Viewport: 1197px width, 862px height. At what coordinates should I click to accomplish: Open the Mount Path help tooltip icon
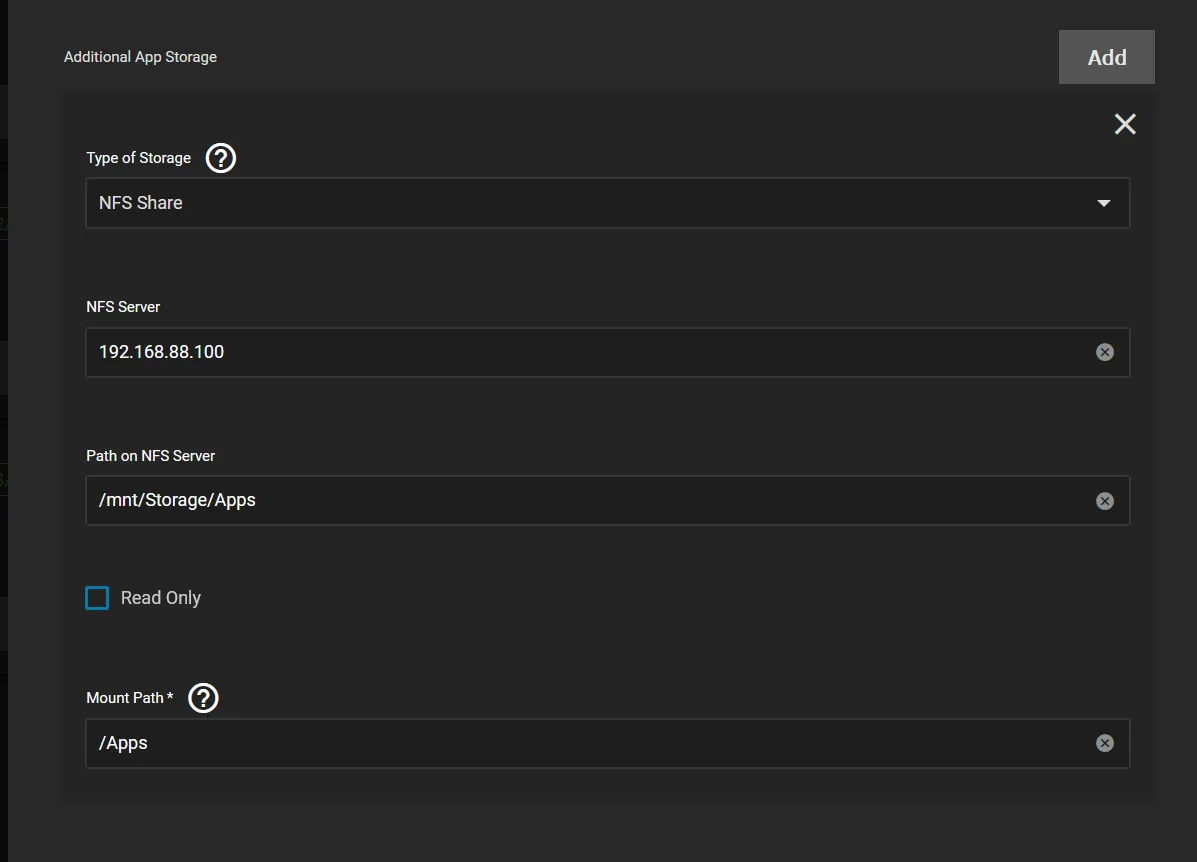pos(203,698)
